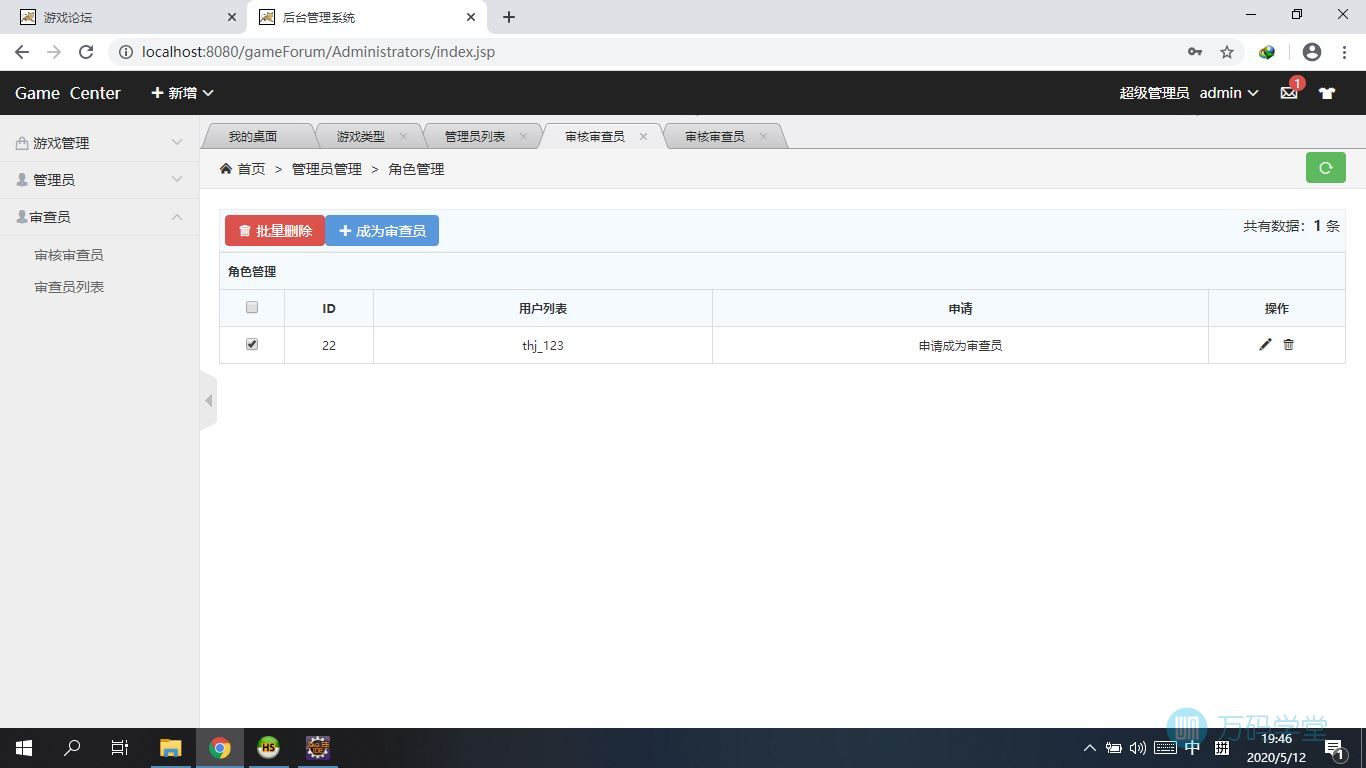
Task: Click the pencil edit icon for thj_123
Action: point(1265,345)
